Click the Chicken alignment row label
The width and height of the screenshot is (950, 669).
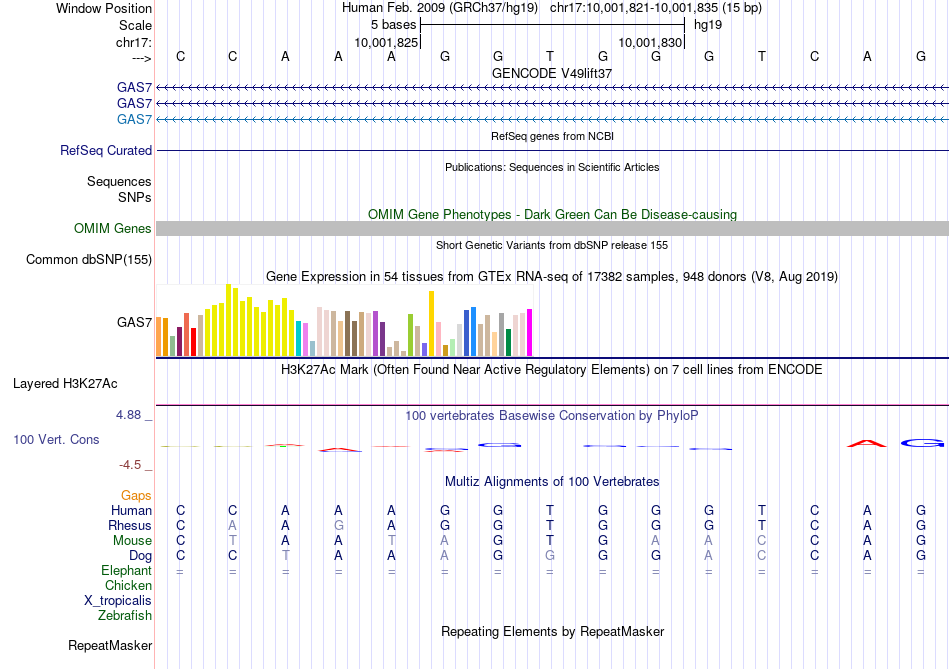point(128,585)
